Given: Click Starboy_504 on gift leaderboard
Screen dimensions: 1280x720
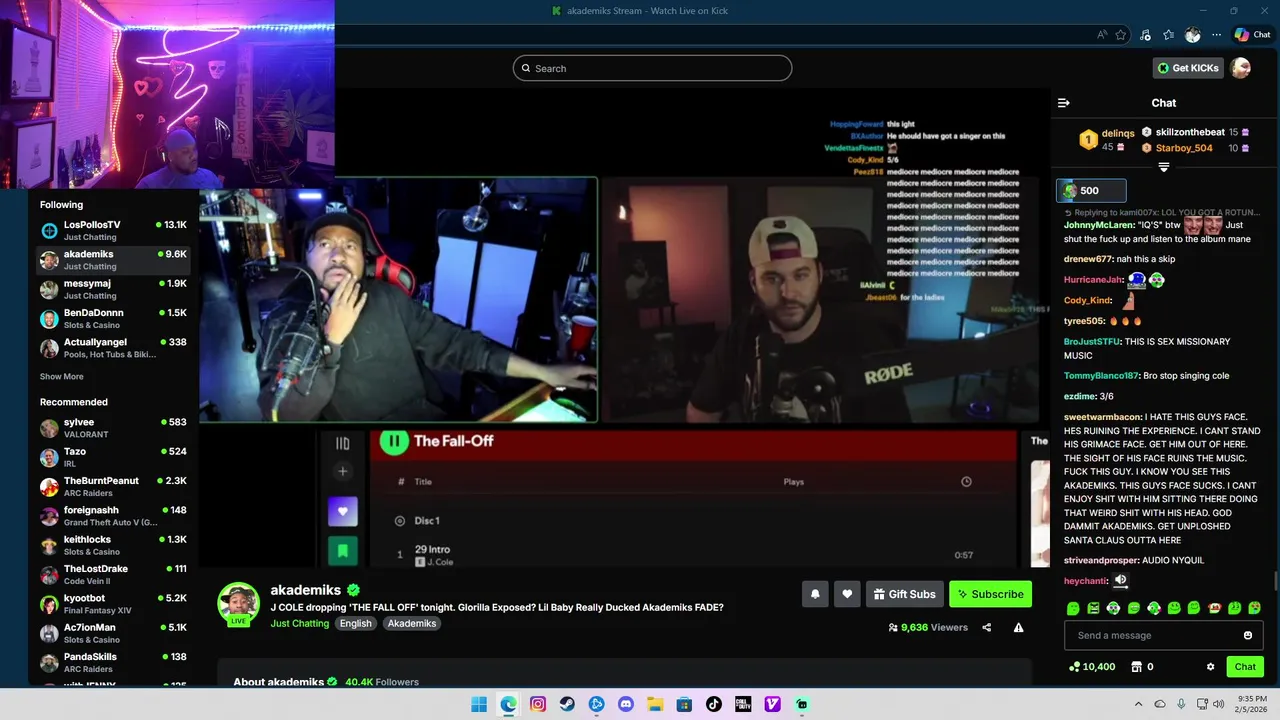Looking at the screenshot, I should point(1184,148).
